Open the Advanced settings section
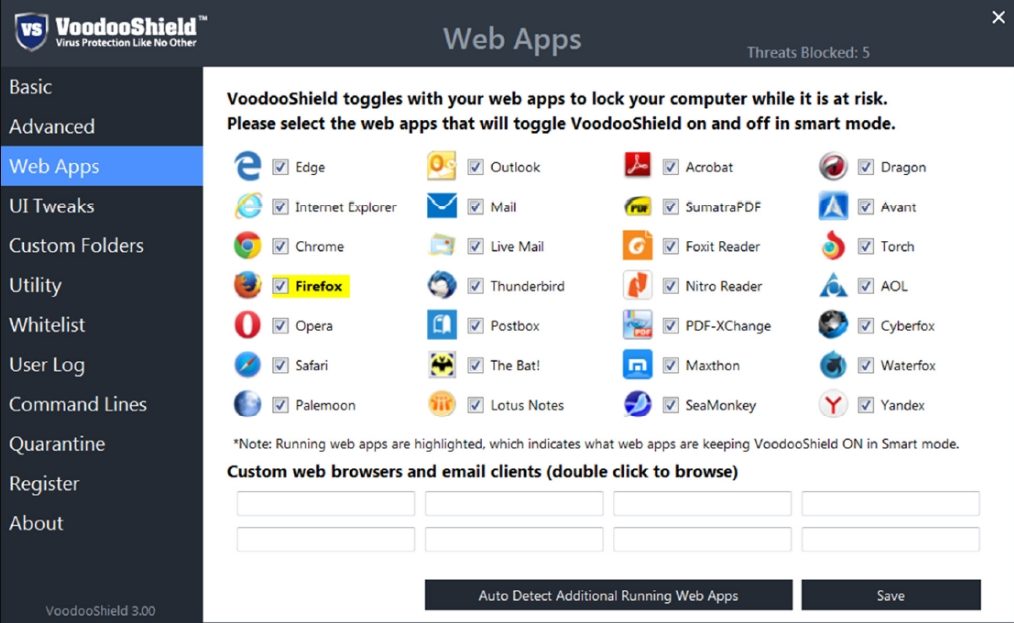Viewport: 1014px width, 623px height. (102, 126)
